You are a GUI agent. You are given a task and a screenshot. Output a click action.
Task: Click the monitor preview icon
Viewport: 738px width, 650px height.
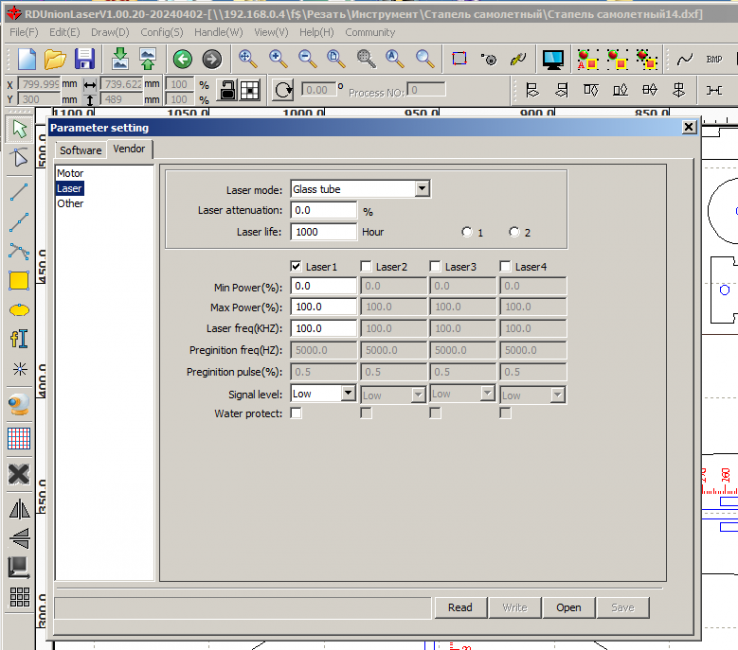(x=555, y=59)
